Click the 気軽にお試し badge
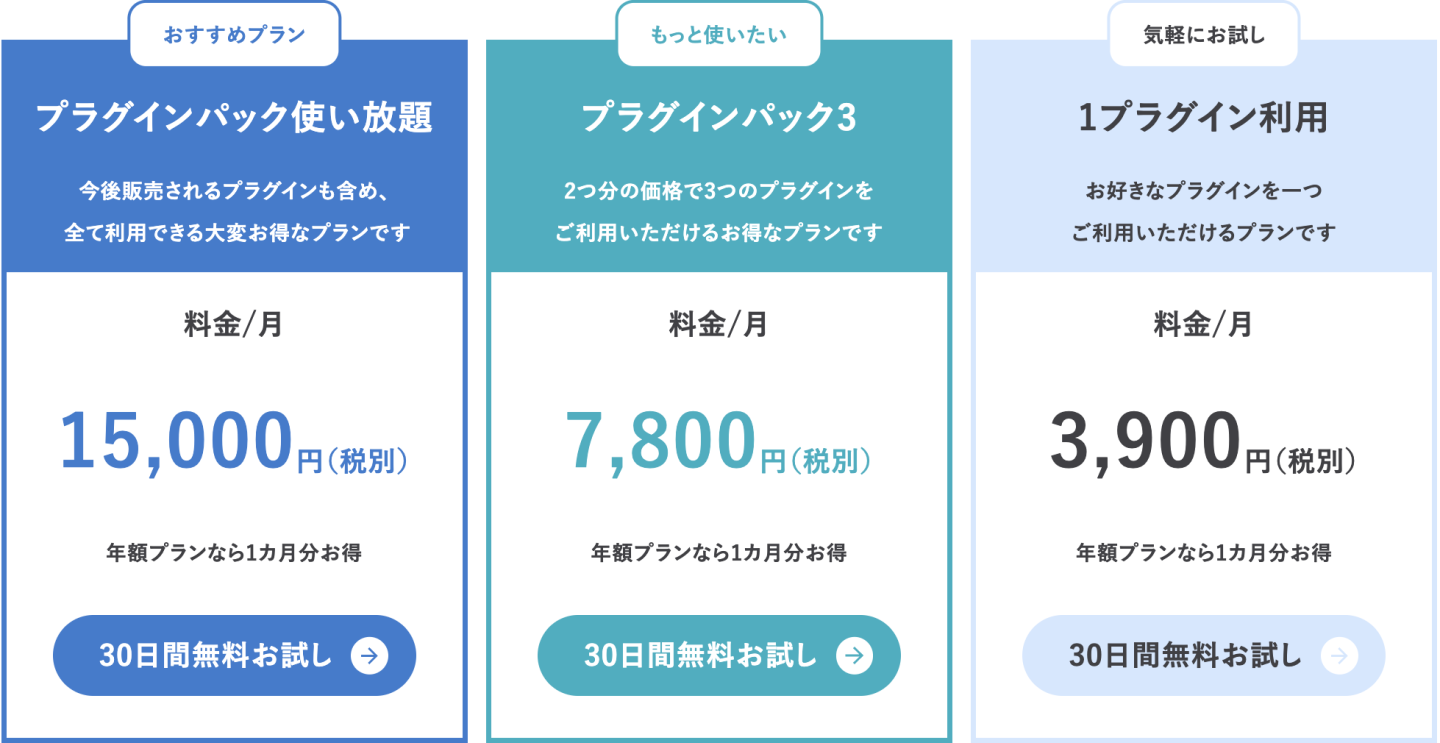 click(x=1204, y=35)
